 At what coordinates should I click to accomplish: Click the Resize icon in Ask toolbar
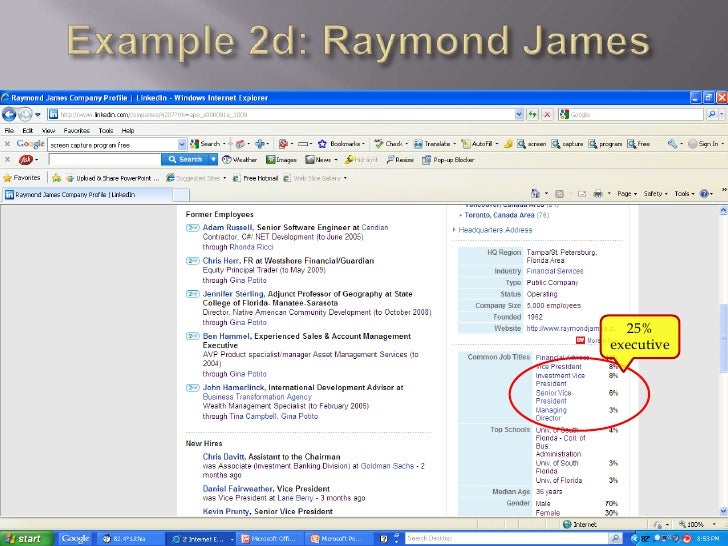click(390, 160)
